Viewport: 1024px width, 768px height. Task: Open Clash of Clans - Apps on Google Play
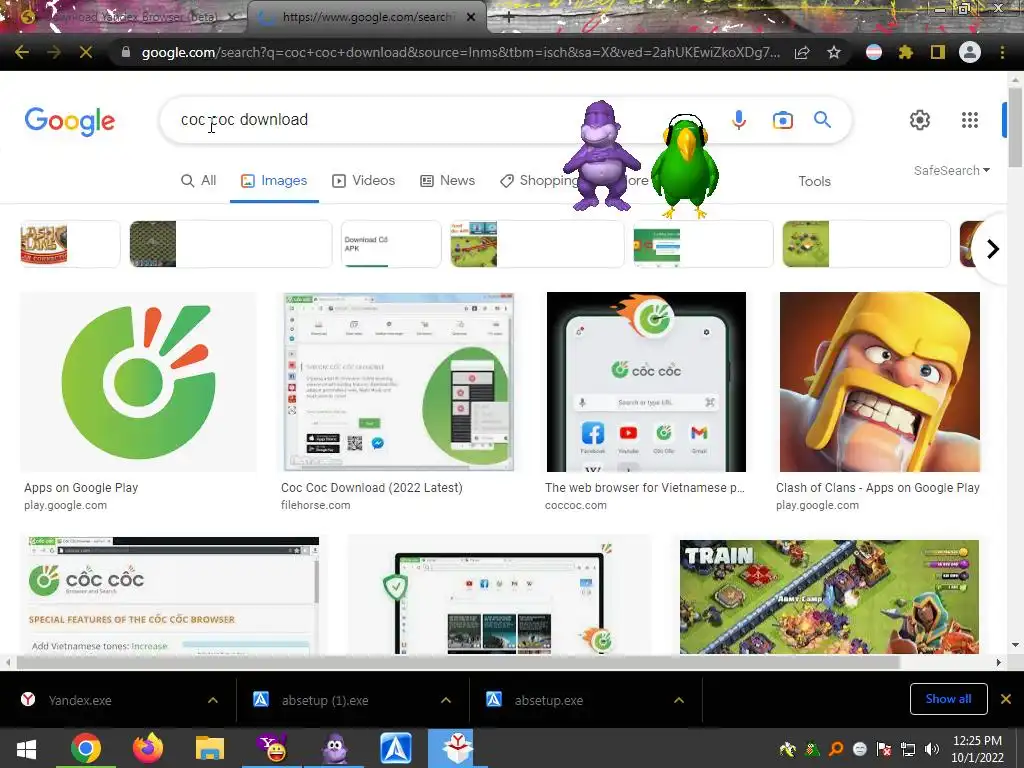pyautogui.click(x=878, y=488)
